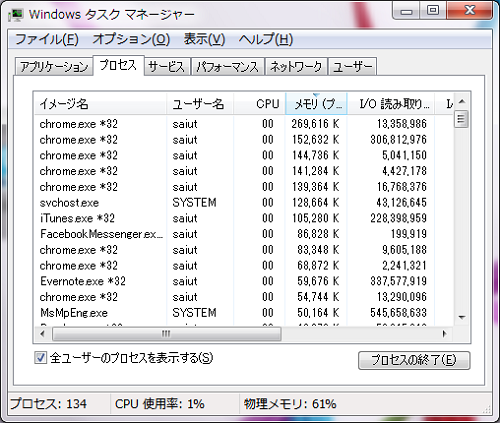
Task: Sort by CPU column header
Action: (259, 104)
